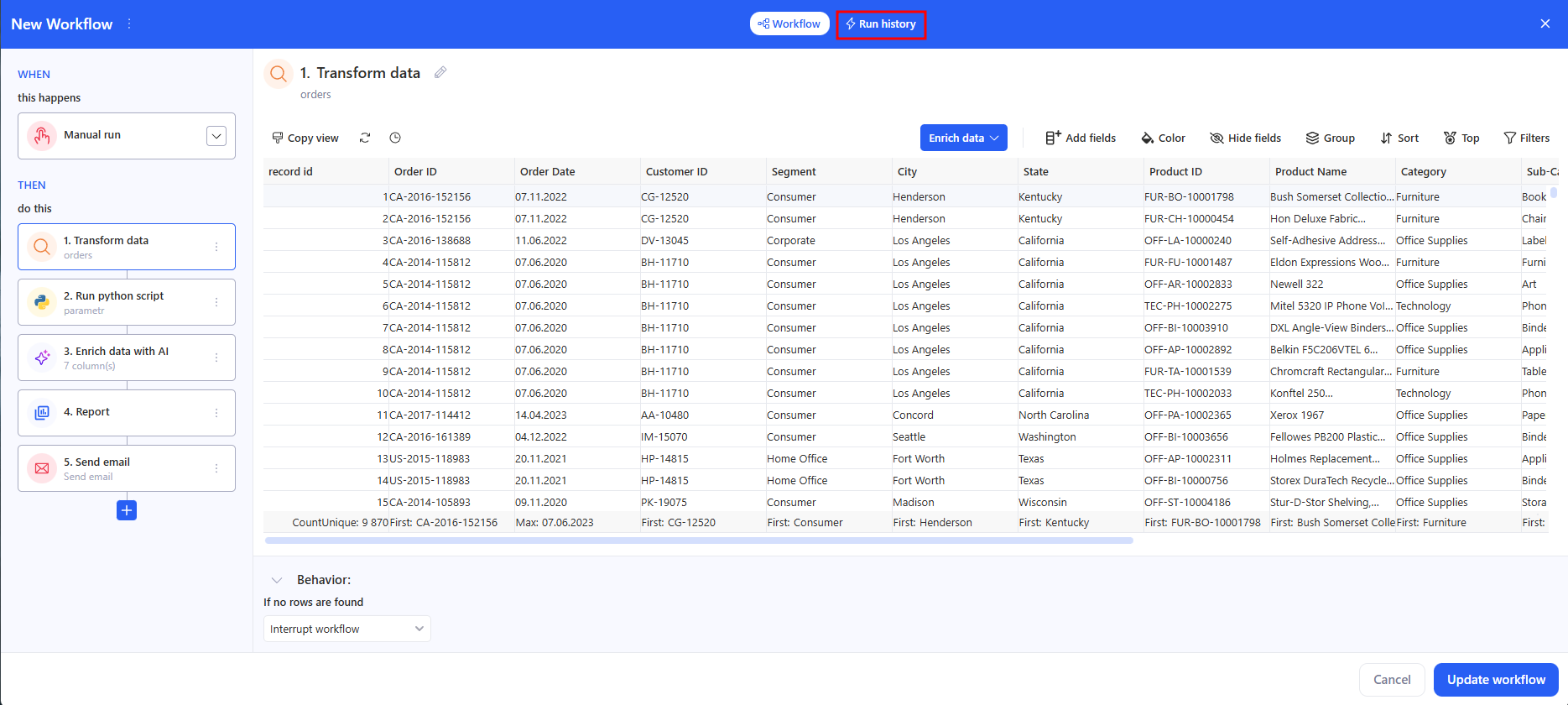Collapse the Behavior section
Screen dimensions: 1568x705
pos(277,580)
